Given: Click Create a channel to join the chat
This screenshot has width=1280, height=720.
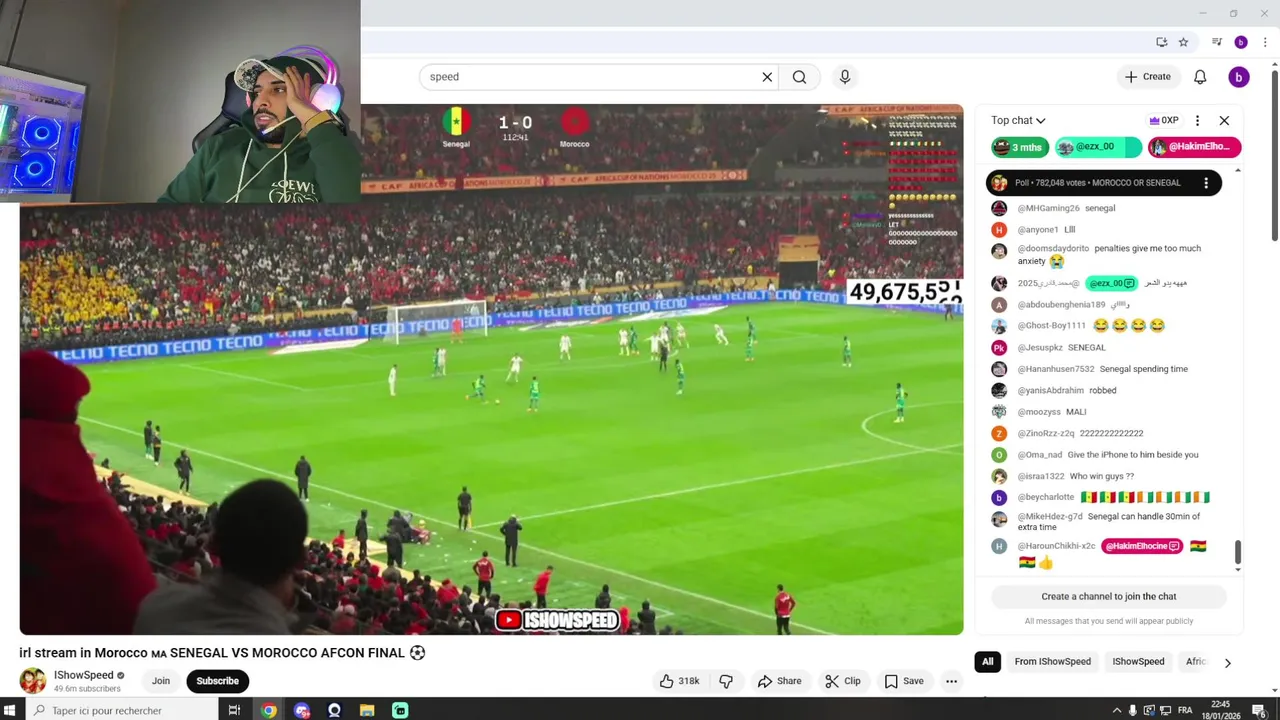Looking at the screenshot, I should click(1109, 597).
